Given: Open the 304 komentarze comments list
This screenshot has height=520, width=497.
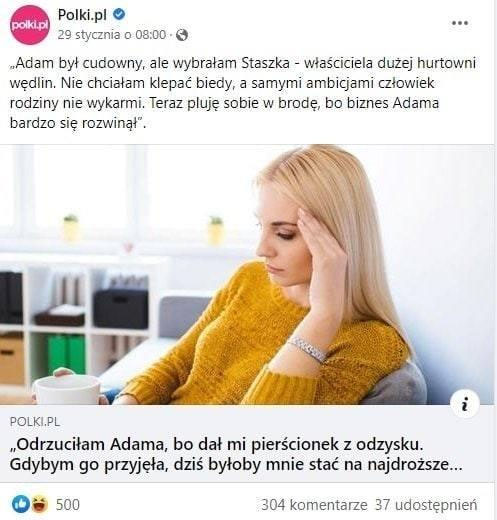Looking at the screenshot, I should click(x=314, y=505).
